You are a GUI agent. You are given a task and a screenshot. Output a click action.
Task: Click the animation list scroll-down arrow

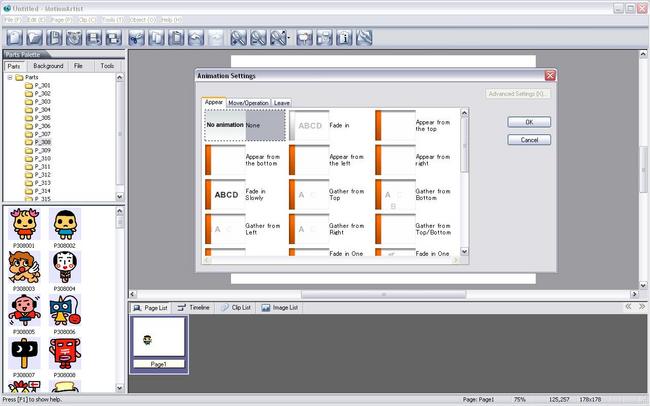pyautogui.click(x=464, y=251)
